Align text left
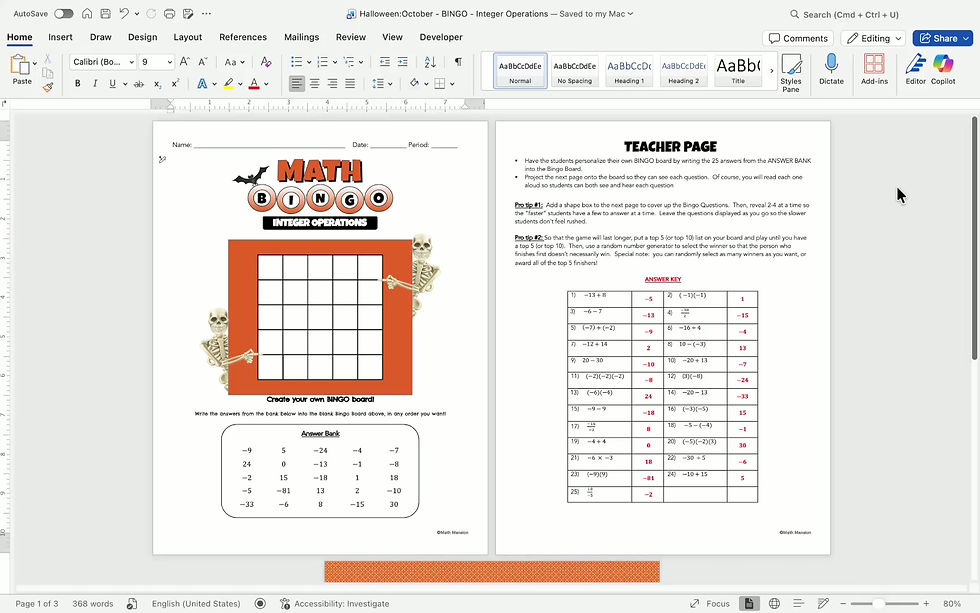This screenshot has height=613, width=980. click(x=297, y=83)
